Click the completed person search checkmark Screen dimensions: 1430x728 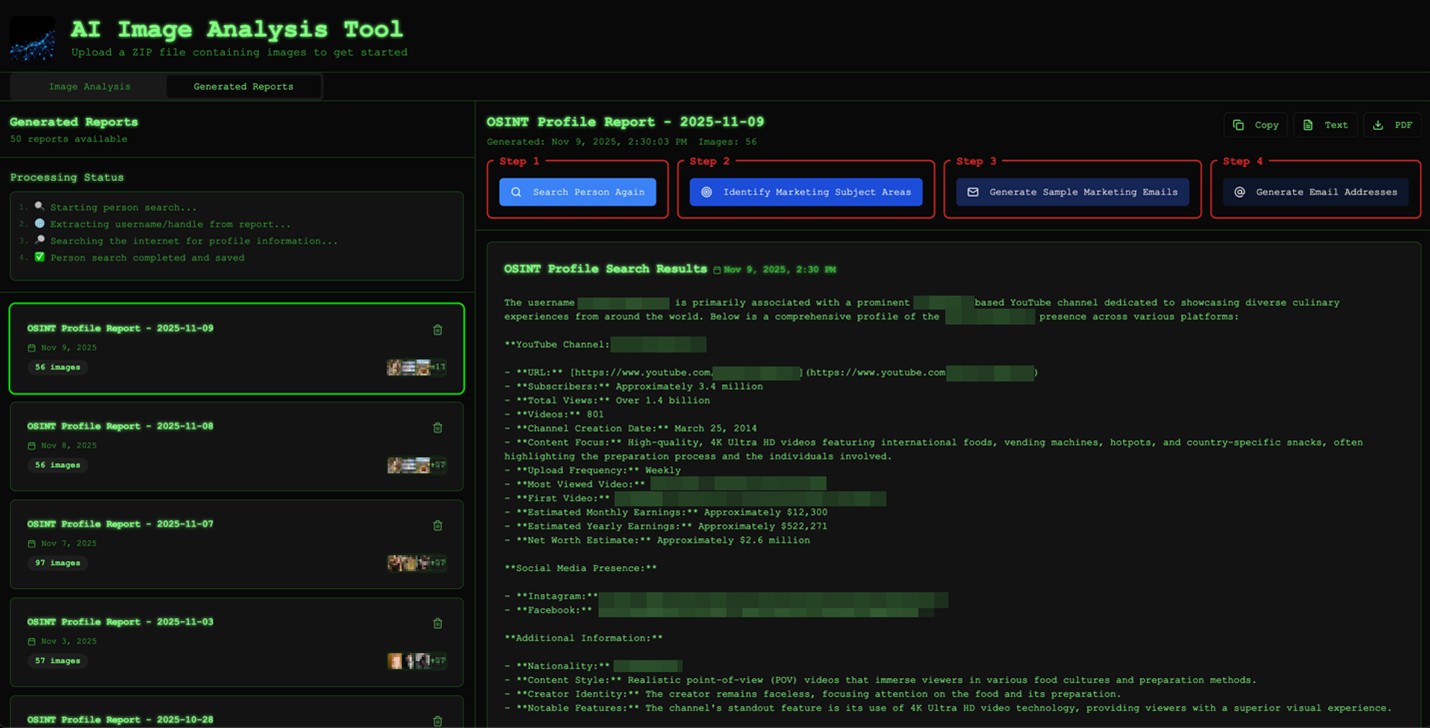coord(40,257)
